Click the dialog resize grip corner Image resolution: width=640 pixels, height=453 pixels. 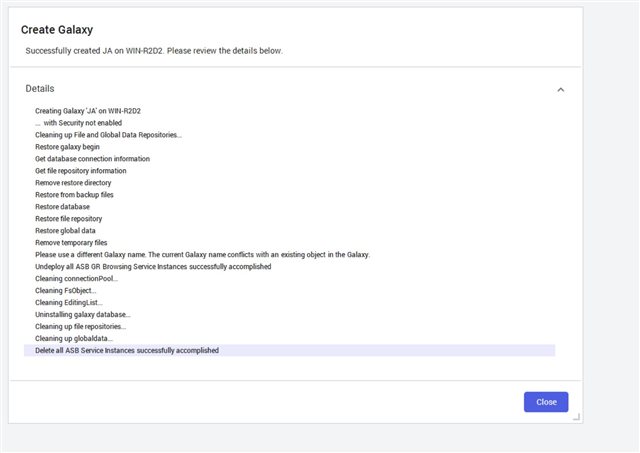point(576,417)
